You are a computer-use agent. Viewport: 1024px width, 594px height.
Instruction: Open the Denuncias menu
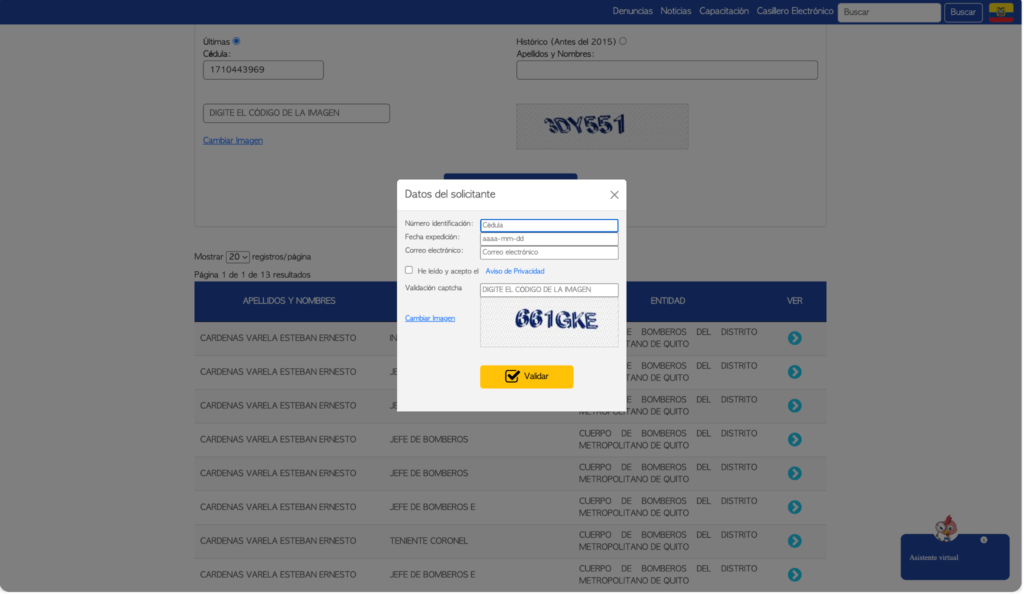(632, 11)
